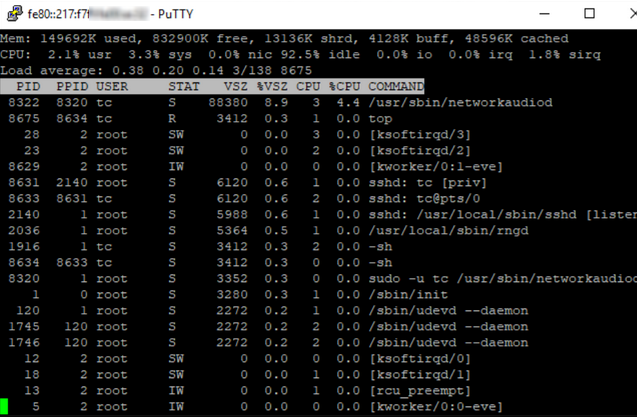The height and width of the screenshot is (417, 637).
Task: Select the '1.8% sirq' value
Action: (565, 54)
